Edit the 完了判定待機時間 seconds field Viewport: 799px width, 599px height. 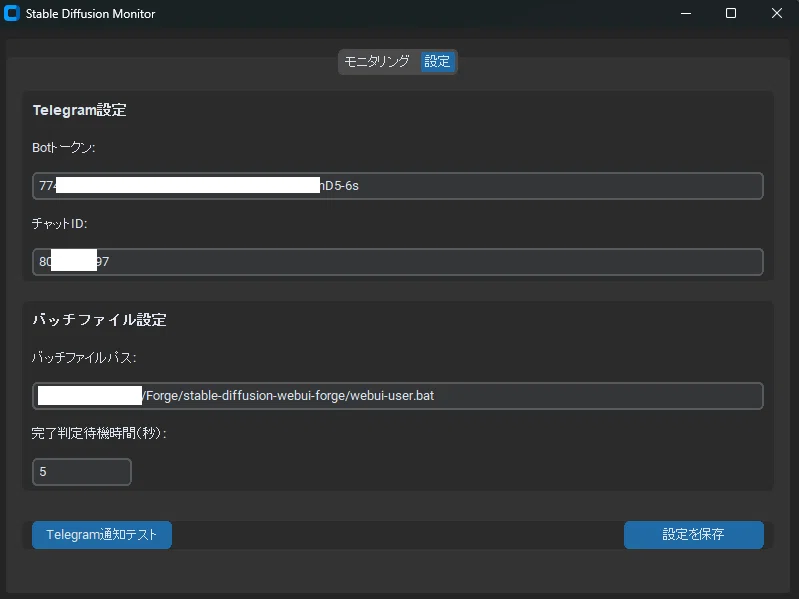pos(82,472)
